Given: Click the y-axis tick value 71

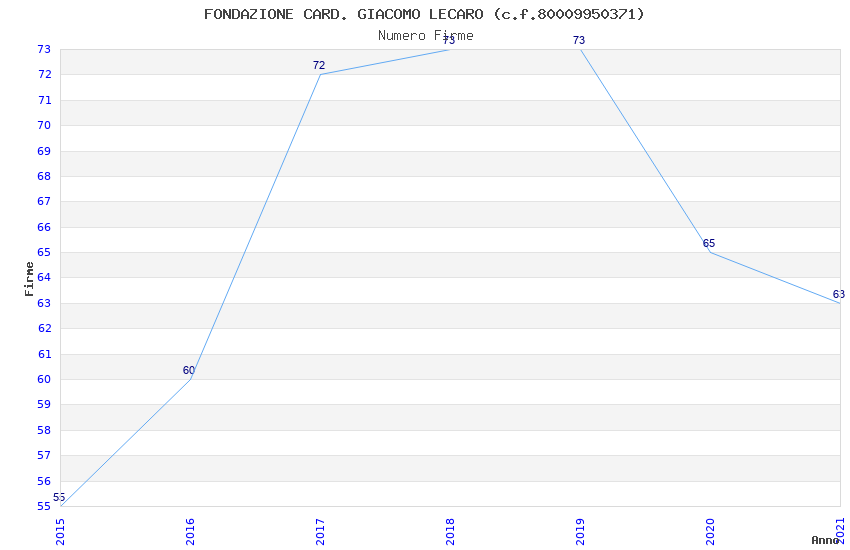Looking at the screenshot, I should tap(44, 100).
